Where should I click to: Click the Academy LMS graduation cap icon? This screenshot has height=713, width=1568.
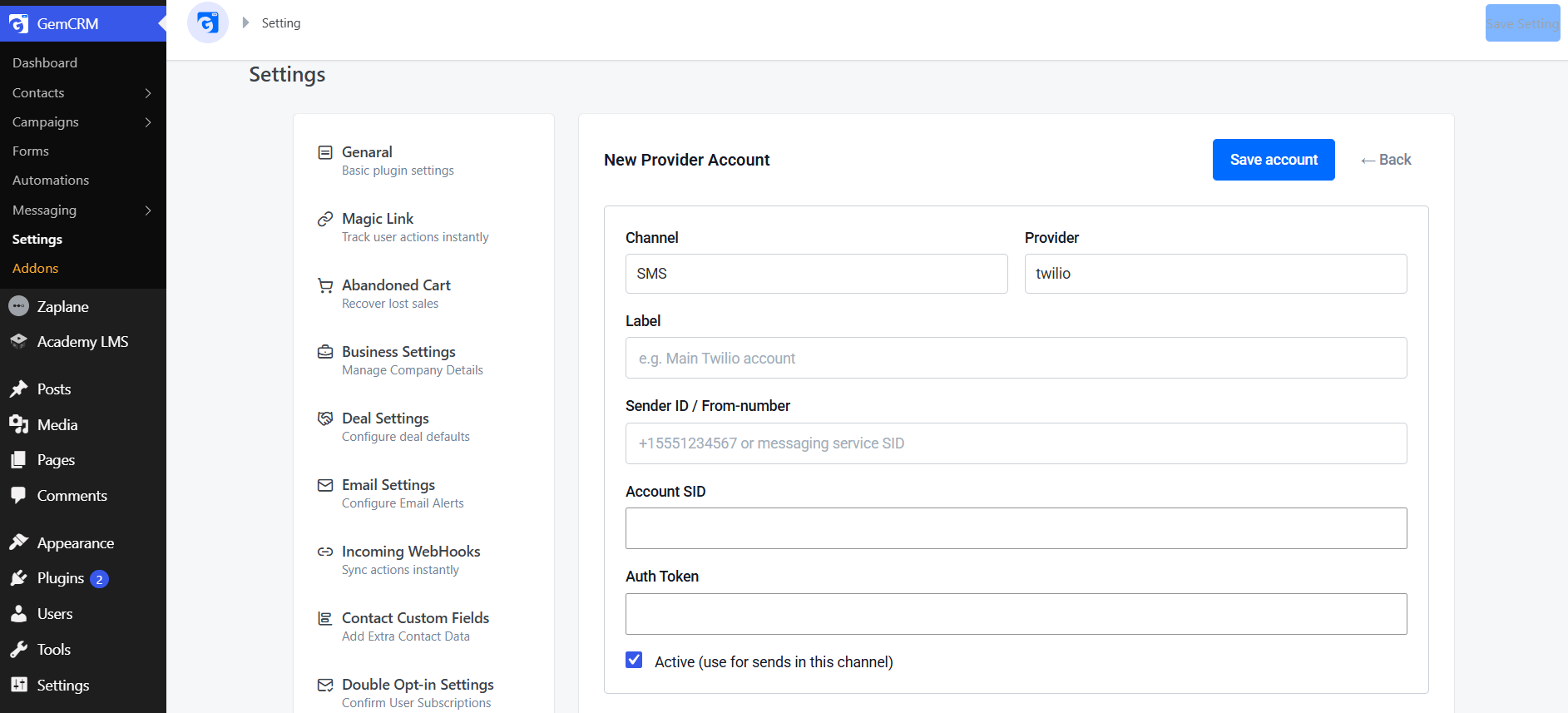(x=18, y=341)
